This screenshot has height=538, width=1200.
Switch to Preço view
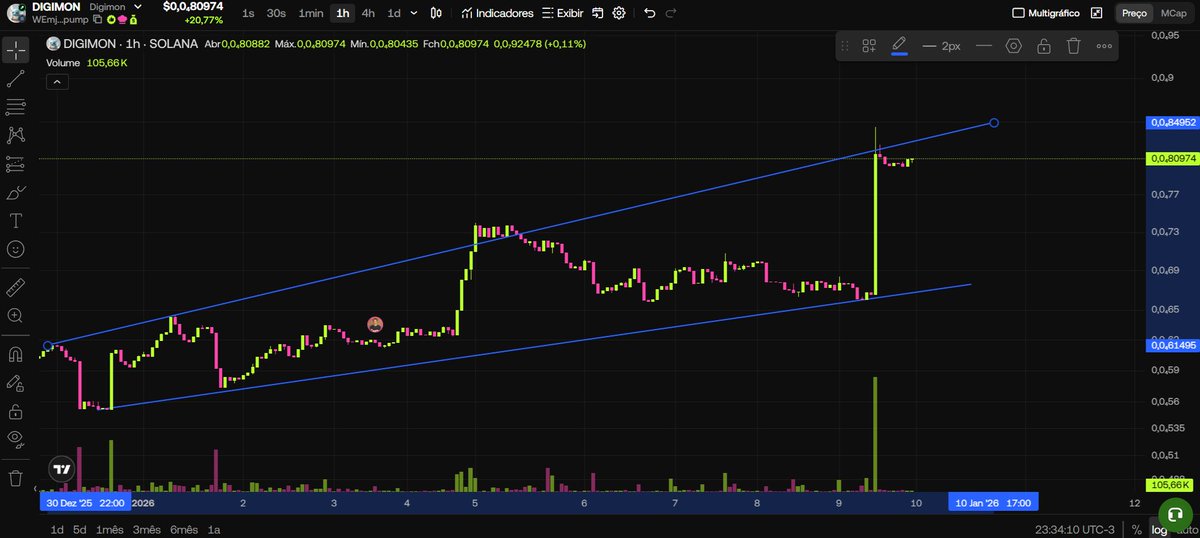[x=1134, y=13]
